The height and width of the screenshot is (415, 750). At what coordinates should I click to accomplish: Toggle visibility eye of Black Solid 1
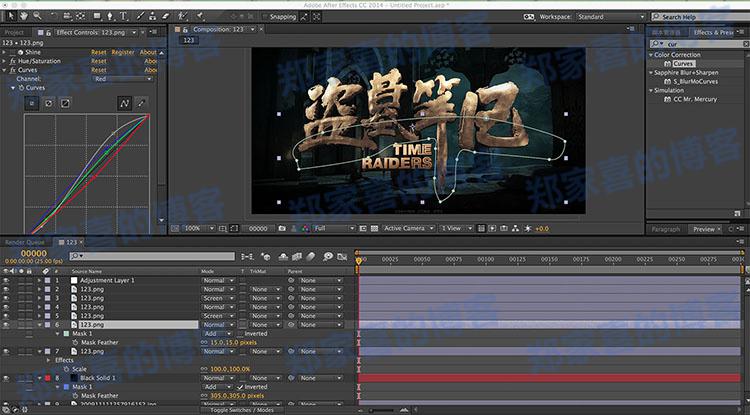point(6,378)
